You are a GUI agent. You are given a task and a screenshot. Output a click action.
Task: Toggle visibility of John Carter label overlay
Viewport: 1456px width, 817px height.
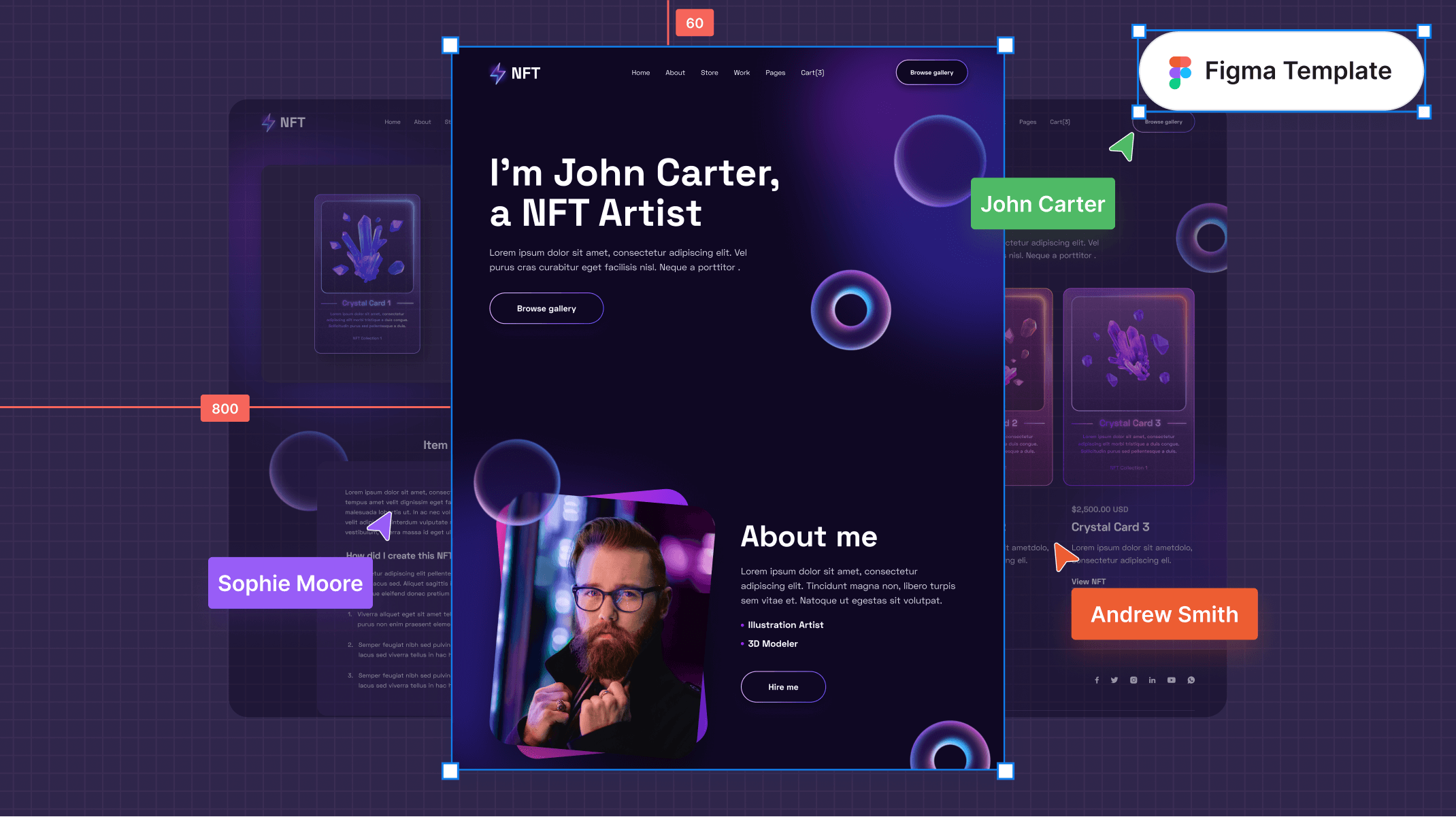(1042, 203)
